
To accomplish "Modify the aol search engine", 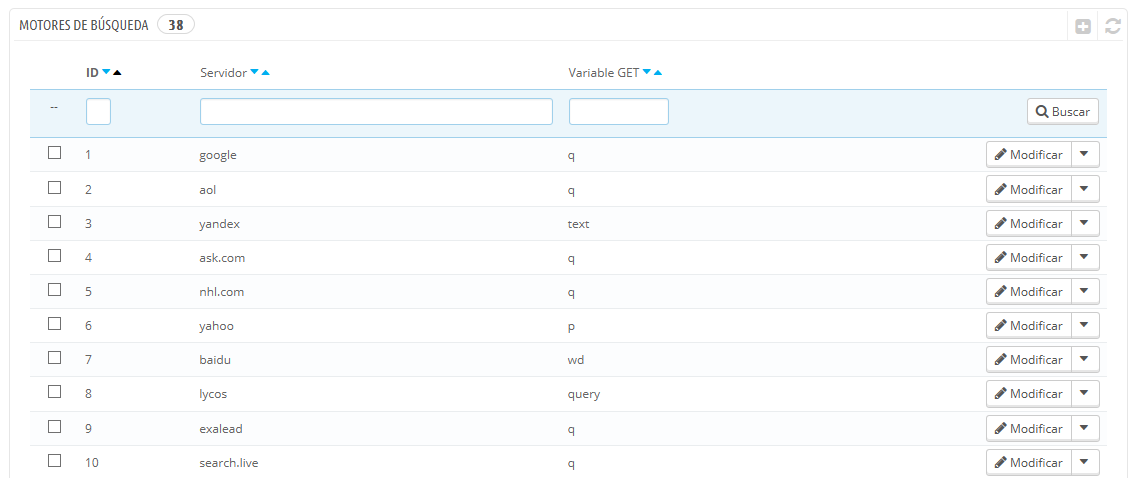I will click(x=1028, y=189).
